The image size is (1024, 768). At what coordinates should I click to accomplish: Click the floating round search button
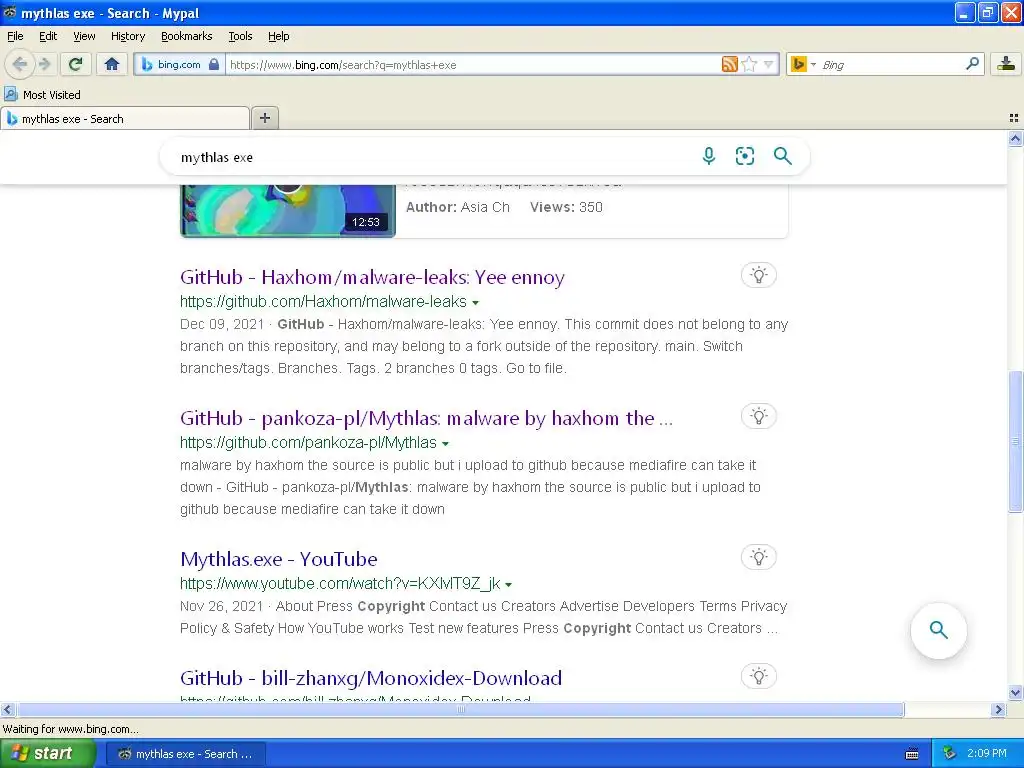938,630
